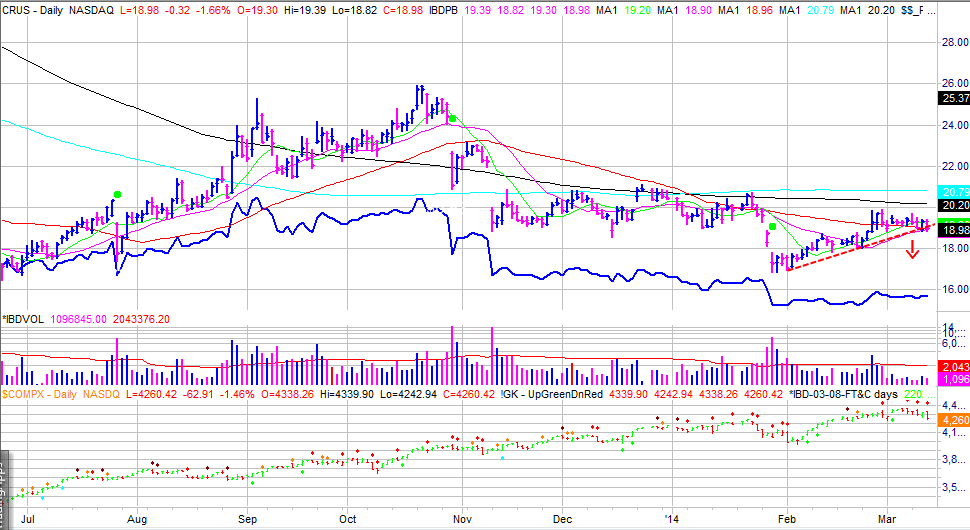This screenshot has width=970, height=530.
Task: Select the NASDAQ exchange label in CRUS header
Action: pyautogui.click(x=91, y=10)
